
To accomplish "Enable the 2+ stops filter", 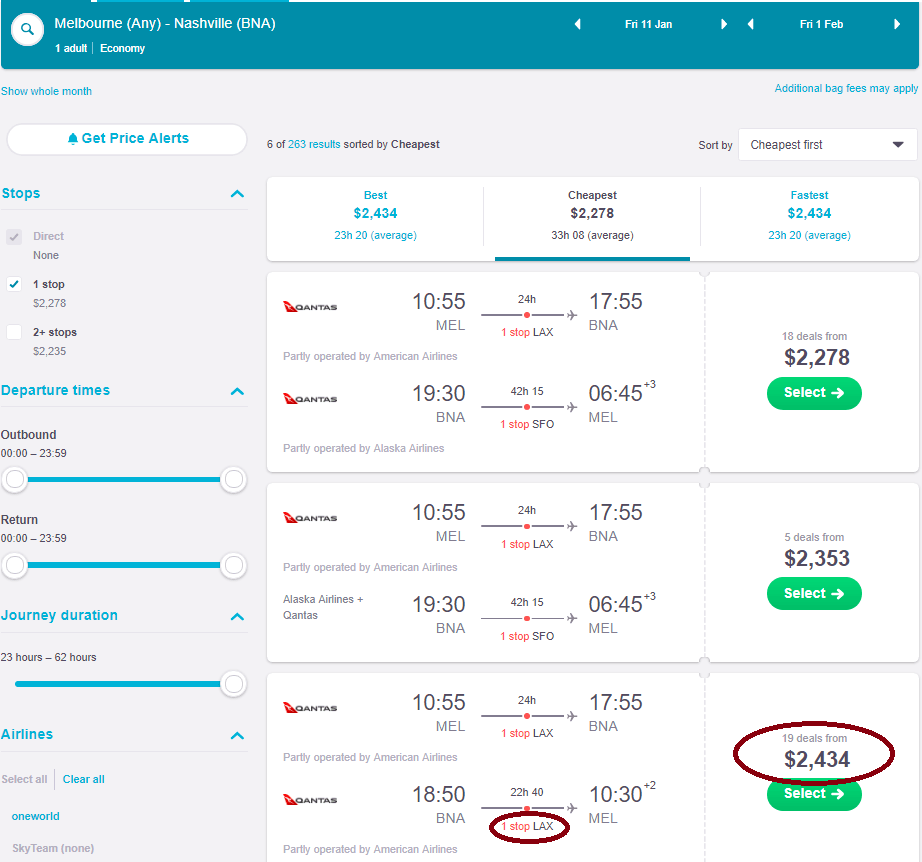I will pyautogui.click(x=14, y=332).
